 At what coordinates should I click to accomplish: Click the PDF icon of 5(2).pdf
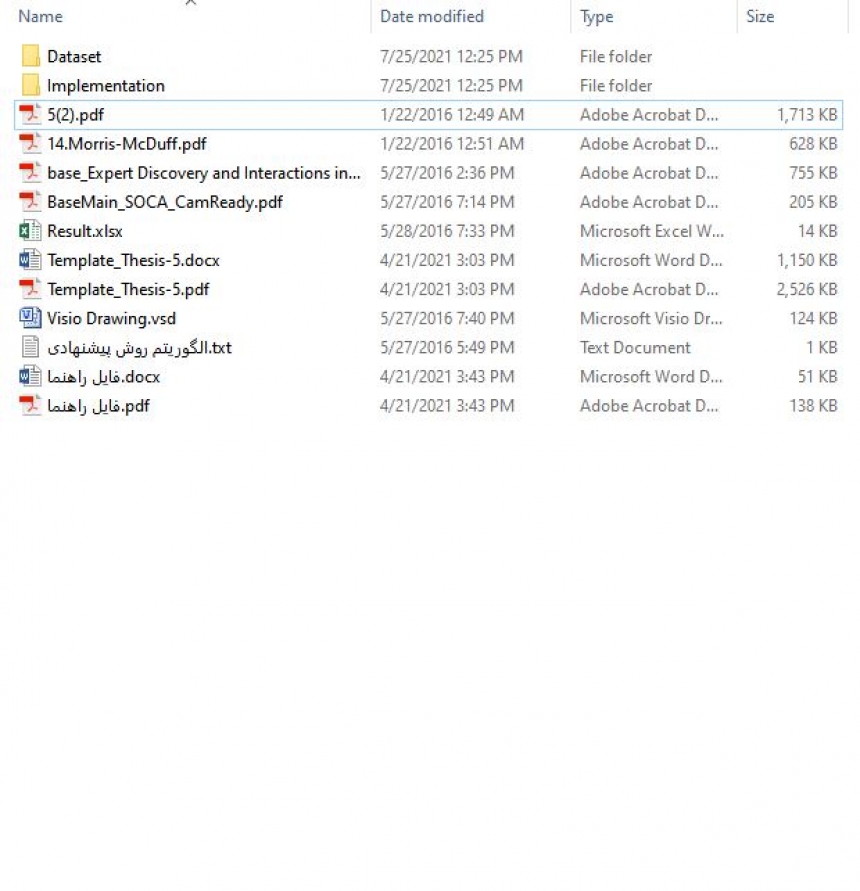30,114
